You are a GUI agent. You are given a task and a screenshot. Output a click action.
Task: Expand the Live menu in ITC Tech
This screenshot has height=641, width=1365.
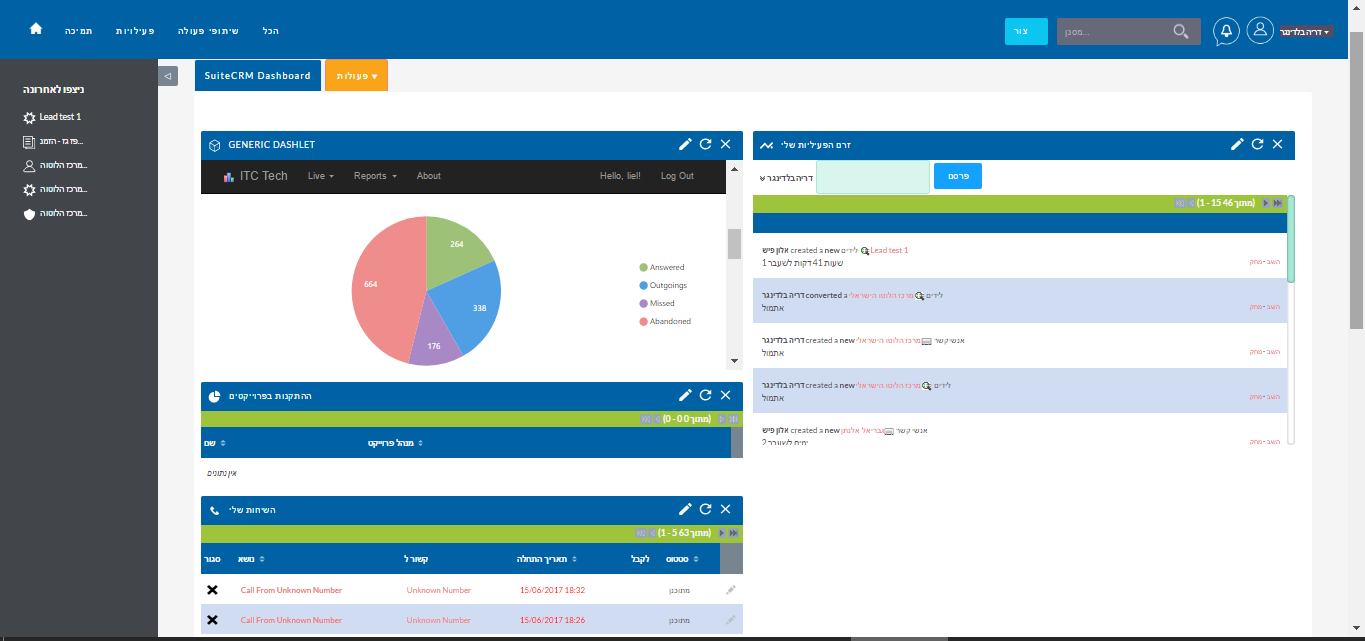point(320,176)
